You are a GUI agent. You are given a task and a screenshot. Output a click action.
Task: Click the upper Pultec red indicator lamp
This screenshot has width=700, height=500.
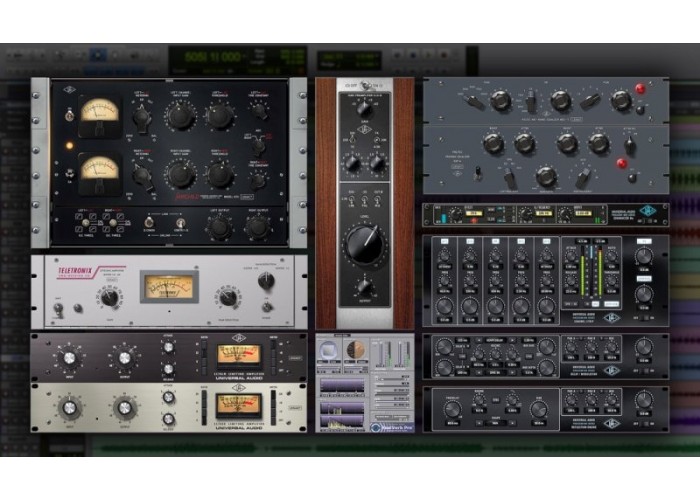click(640, 89)
